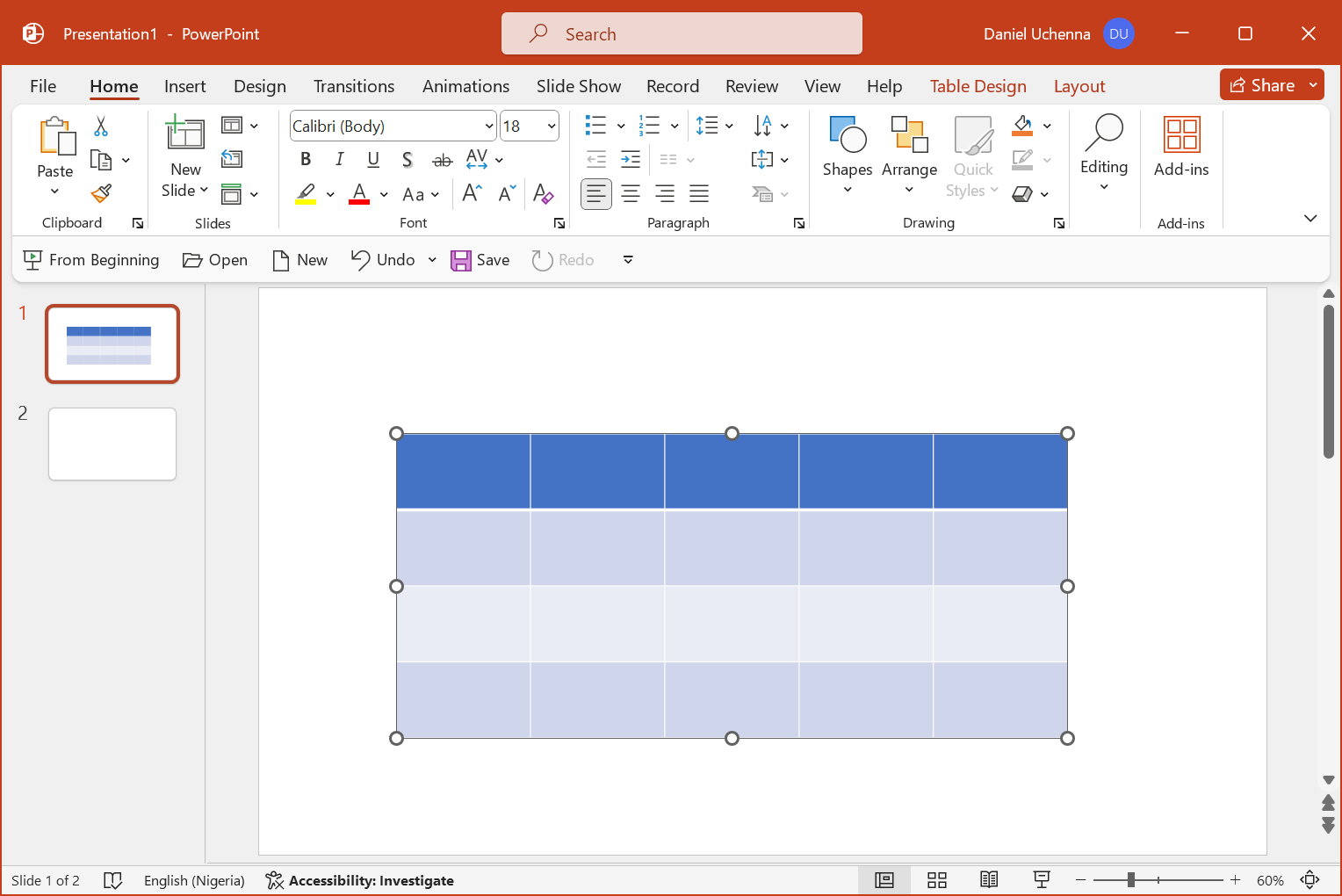
Task: Switch to the Table Design tab
Action: pyautogui.click(x=978, y=86)
